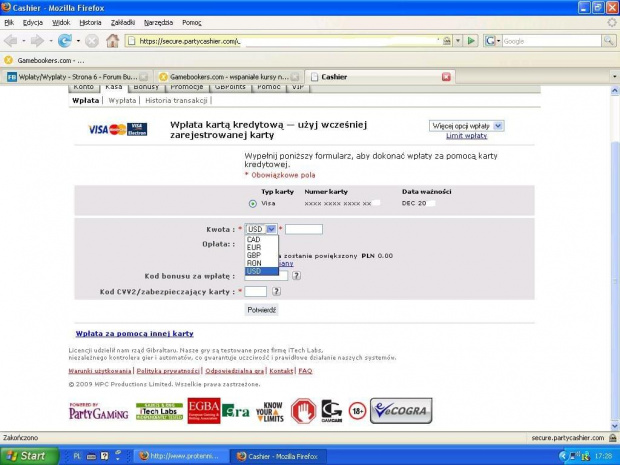Choose EUR from the currency list
620x465 pixels.
(x=261, y=248)
